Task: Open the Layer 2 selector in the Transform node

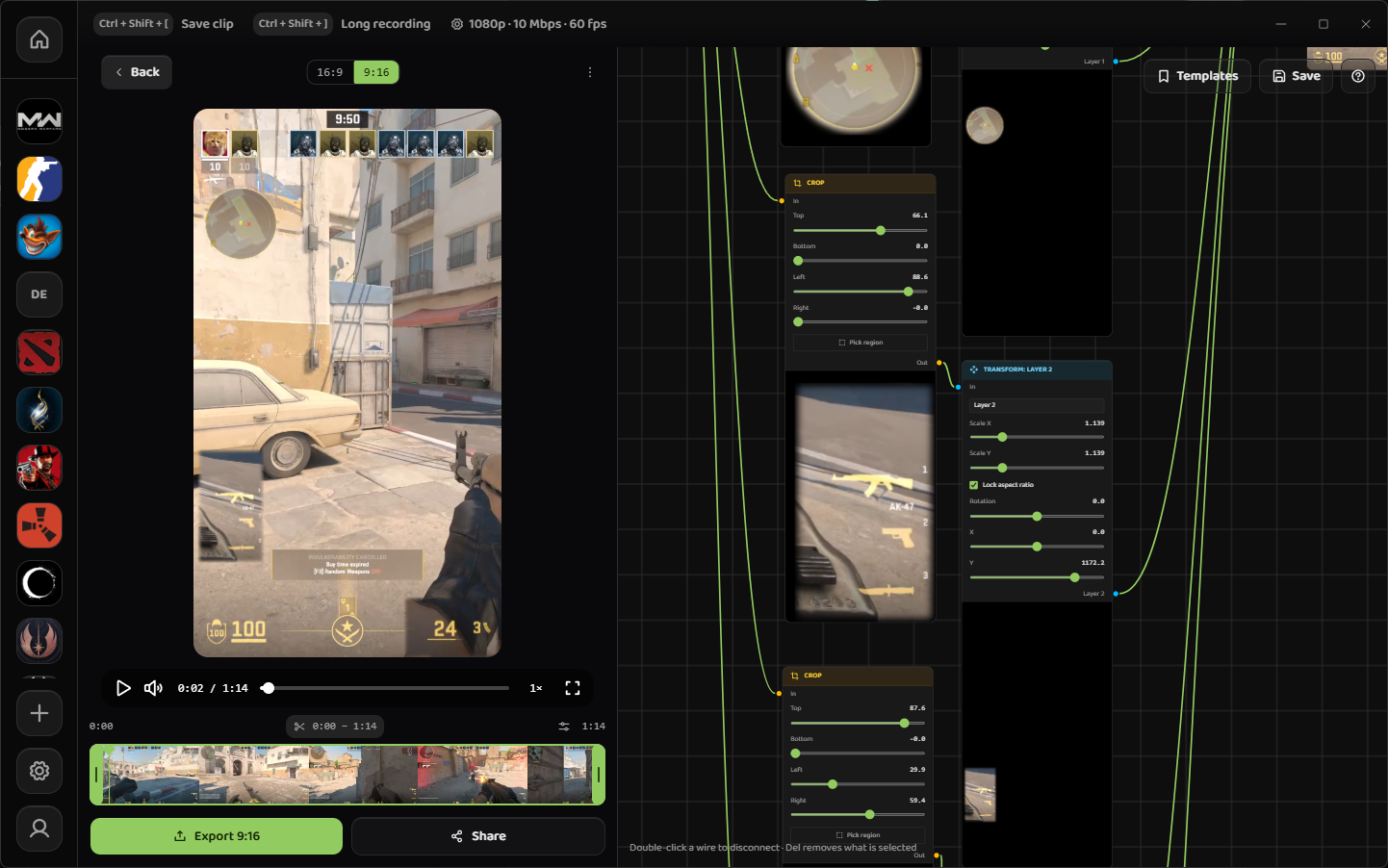Action: click(1037, 405)
